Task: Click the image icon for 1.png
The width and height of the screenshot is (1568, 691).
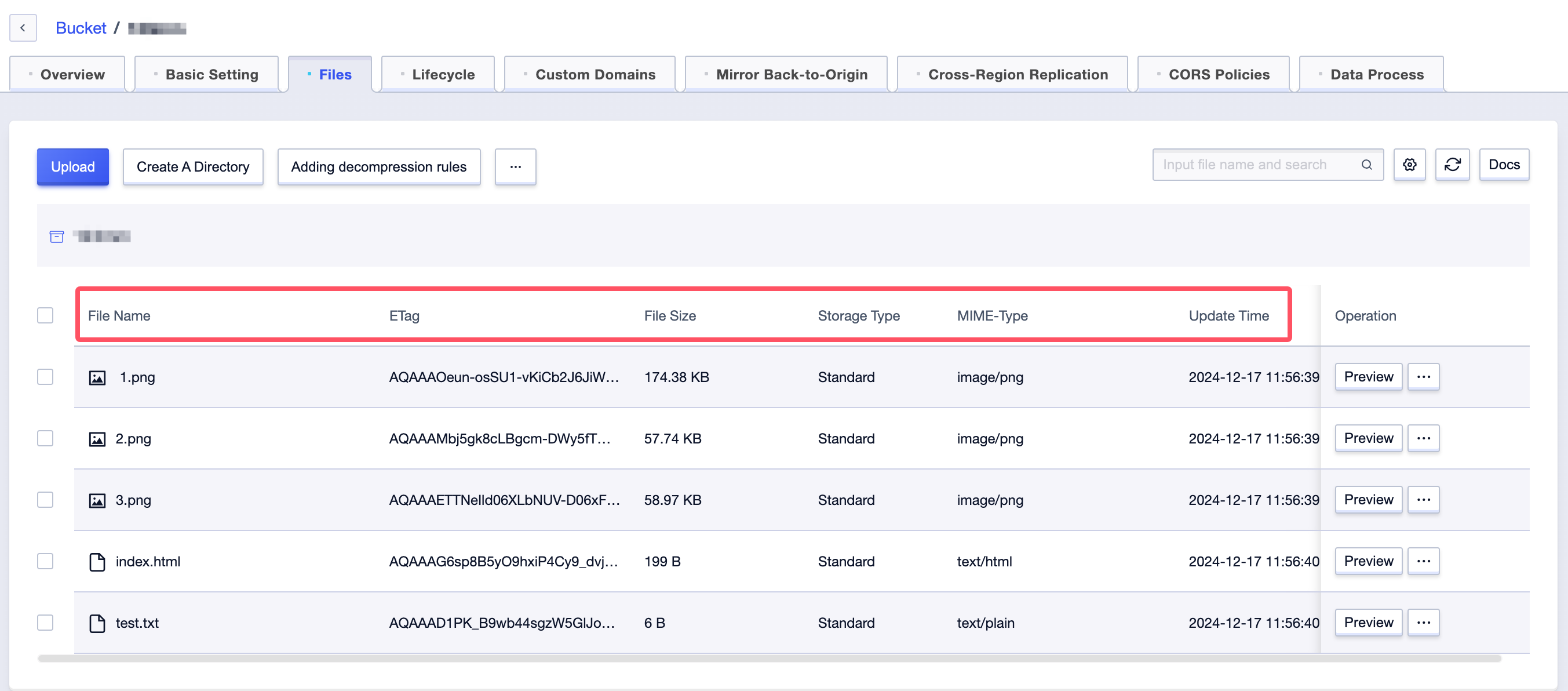Action: pyautogui.click(x=97, y=377)
